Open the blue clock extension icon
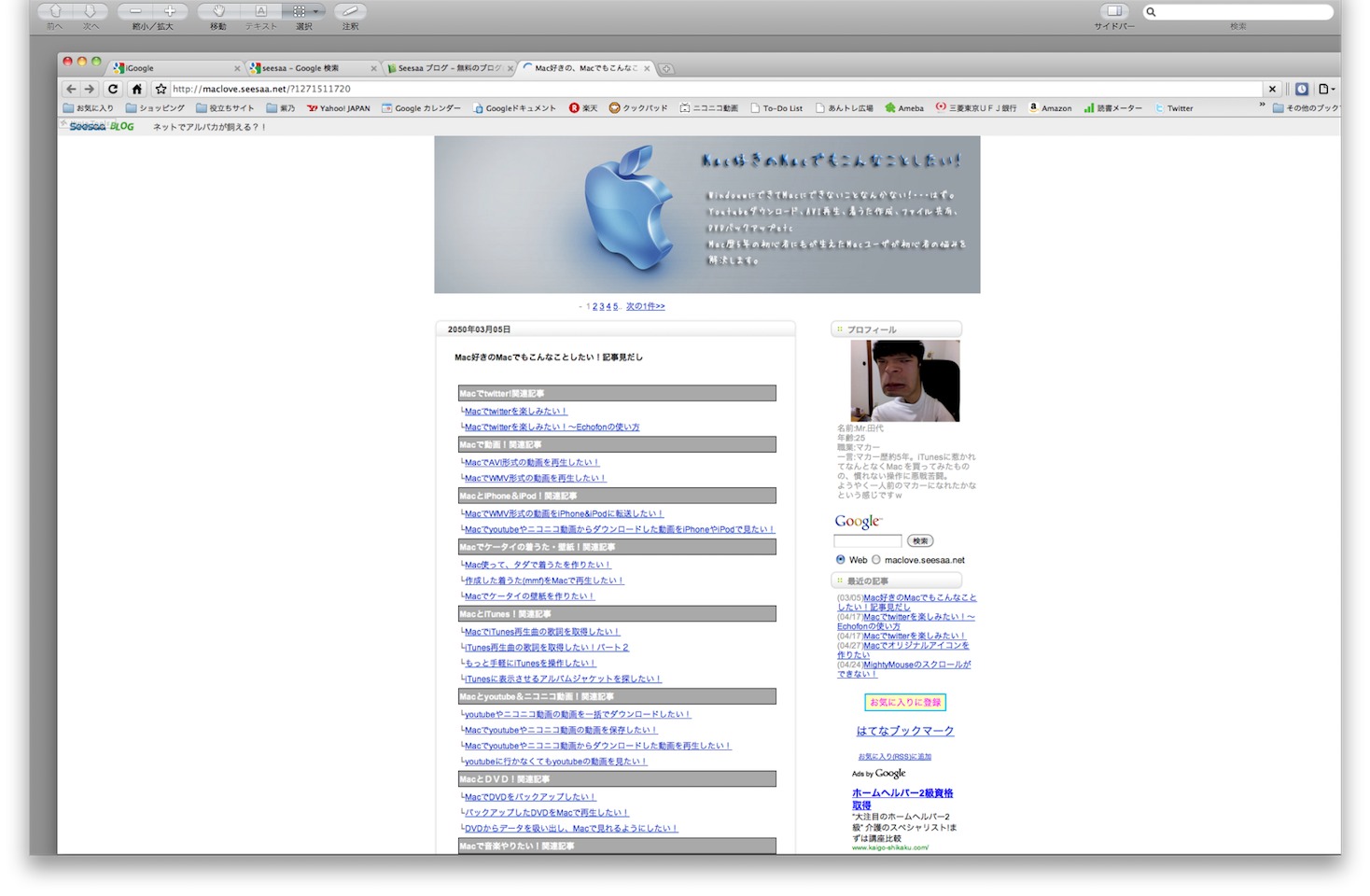 click(x=1302, y=89)
